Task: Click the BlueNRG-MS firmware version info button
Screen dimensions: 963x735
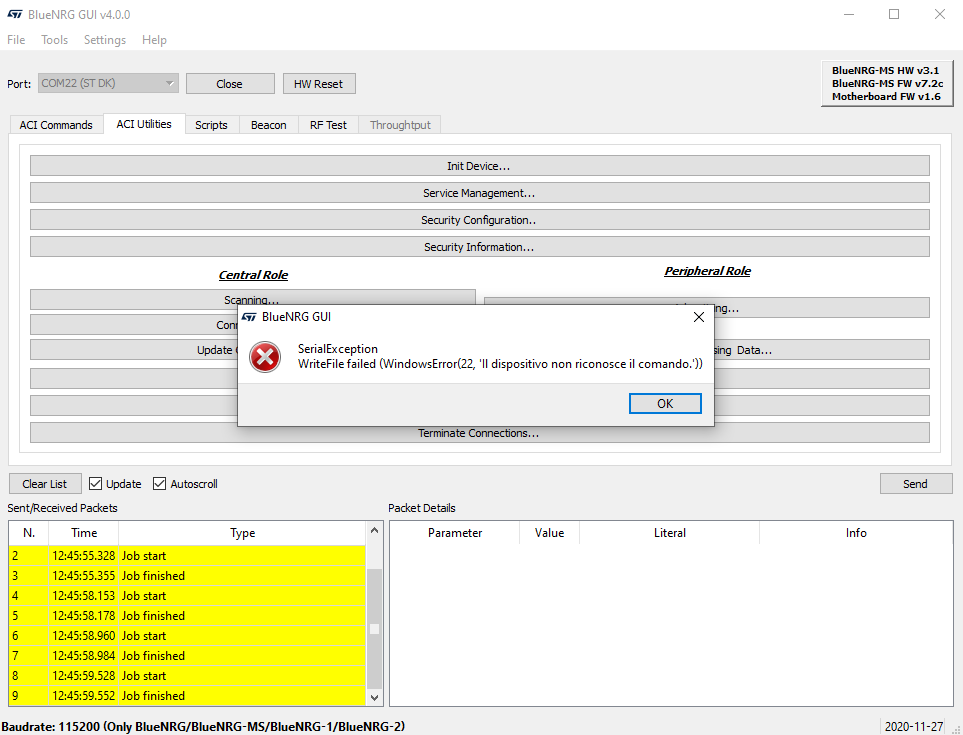Action: tap(887, 84)
